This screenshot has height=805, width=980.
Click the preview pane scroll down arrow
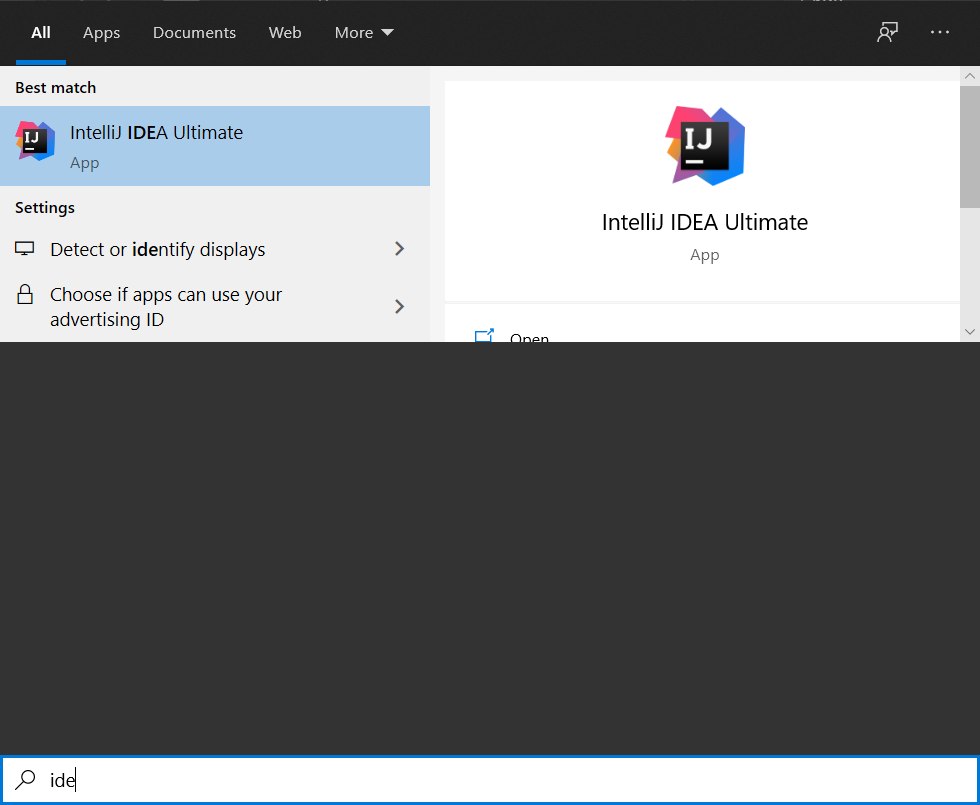[970, 332]
